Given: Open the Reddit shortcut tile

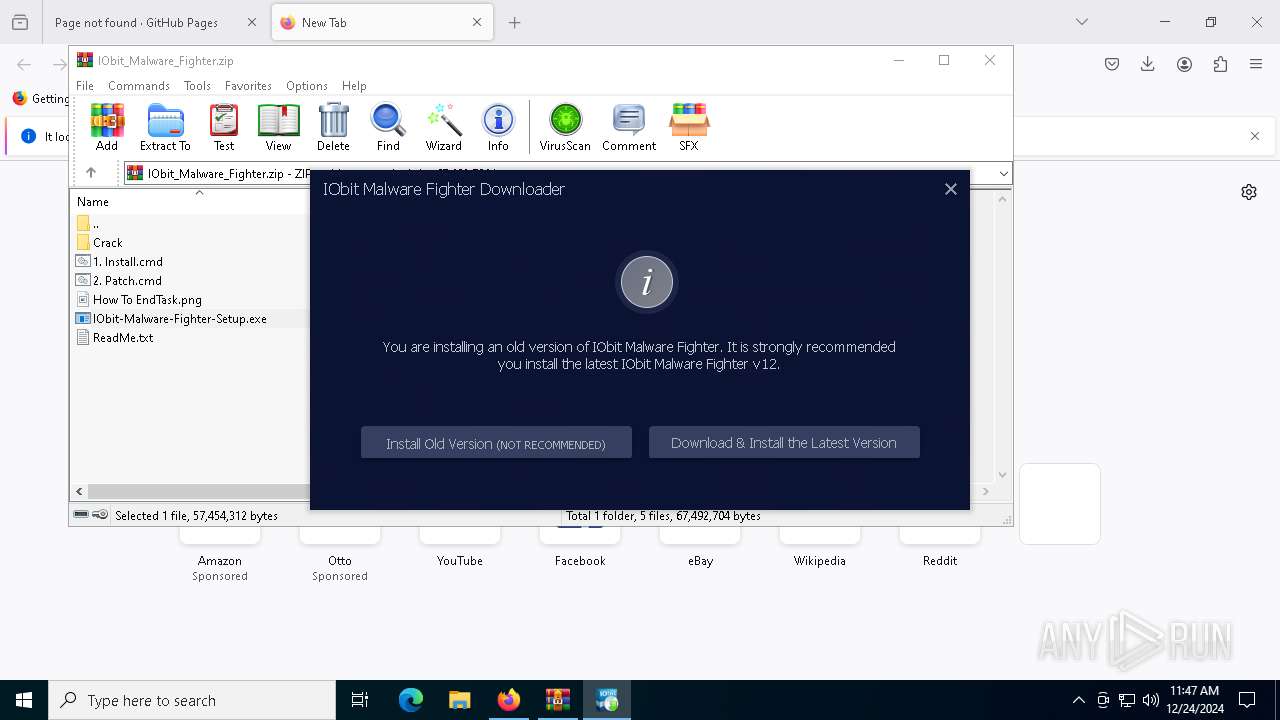Looking at the screenshot, I should [x=940, y=548].
